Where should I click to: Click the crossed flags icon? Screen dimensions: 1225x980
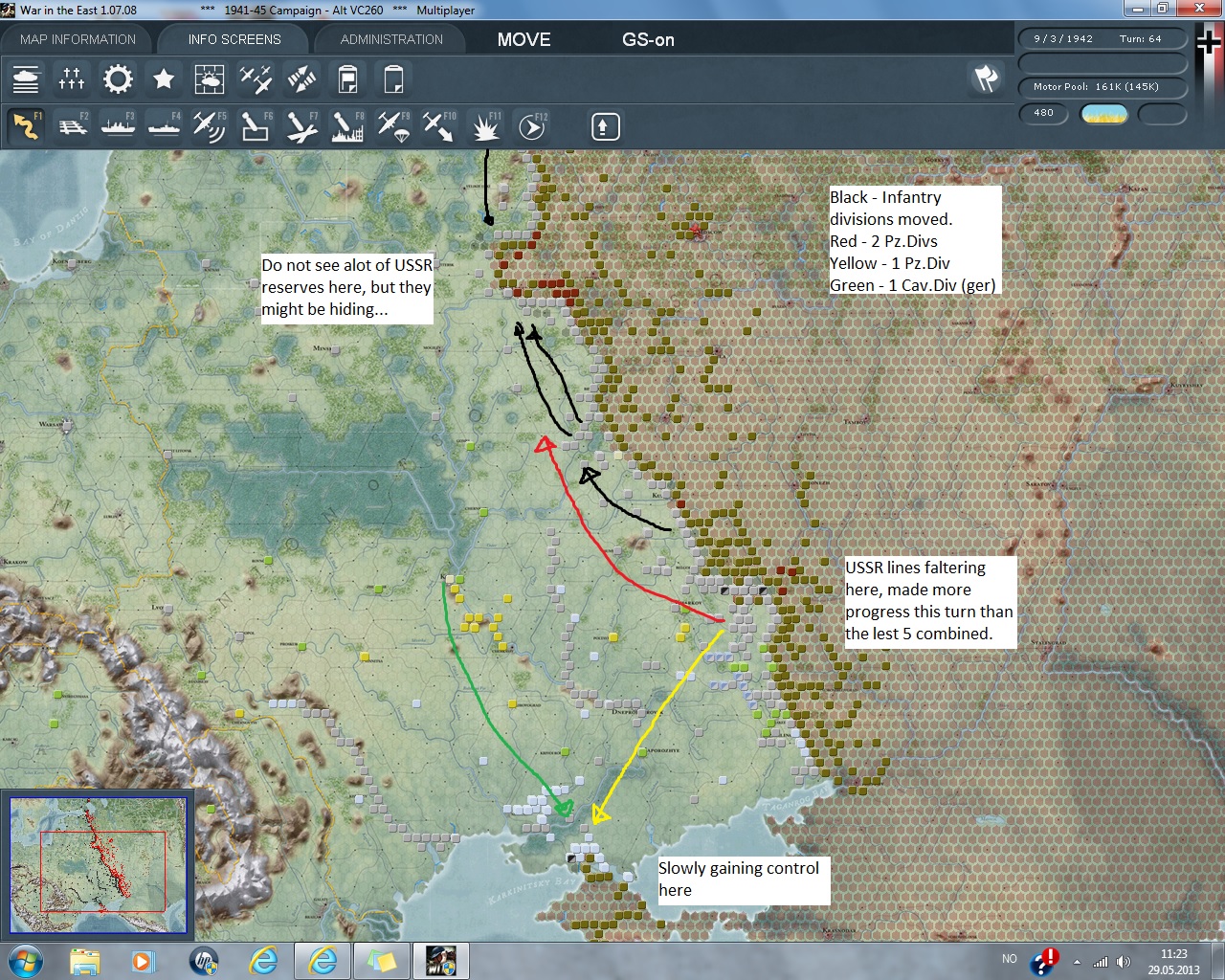click(x=986, y=78)
